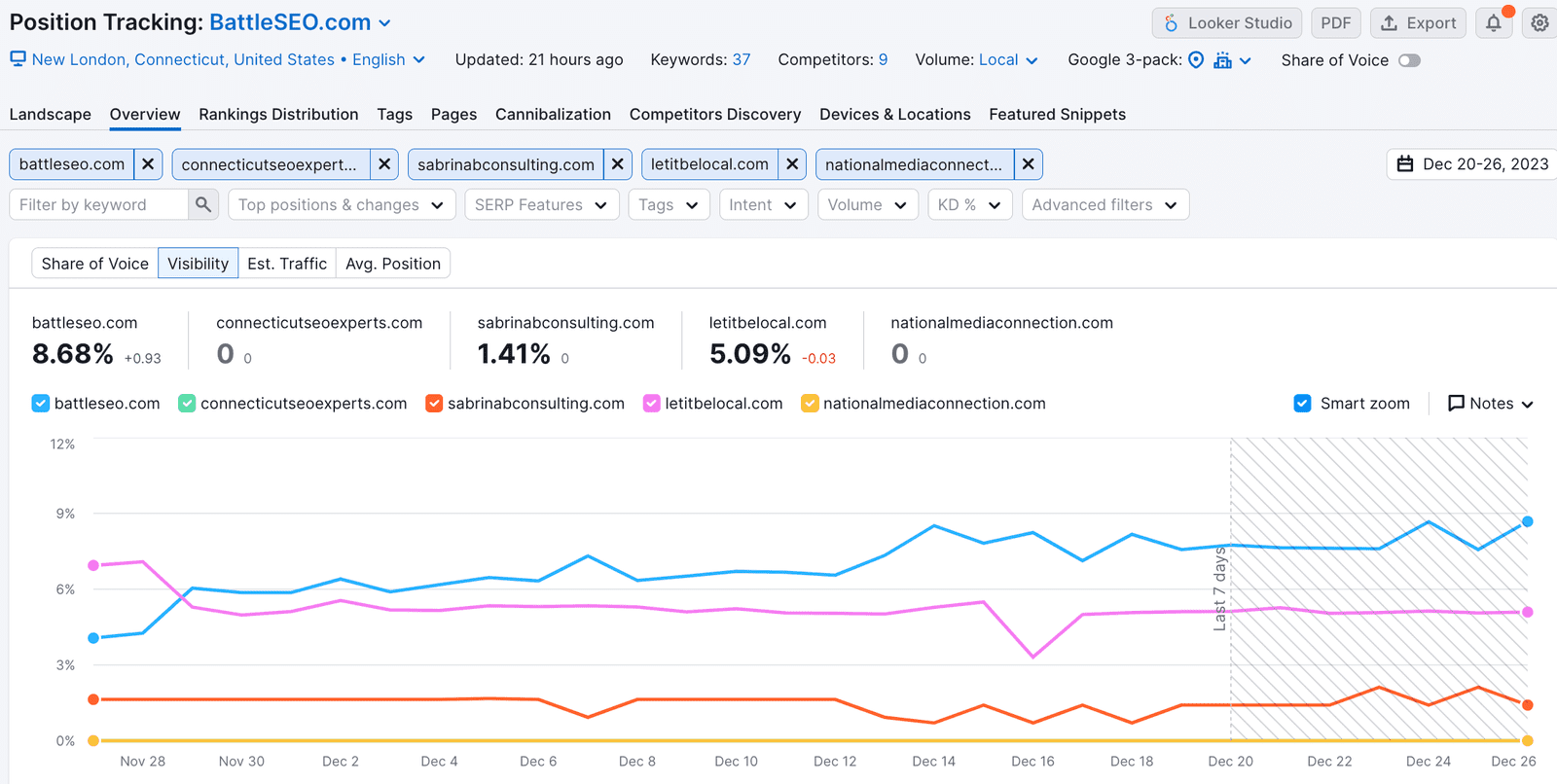Uncheck connecticutseoexperts.com legend checkbox
Image resolution: width=1557 pixels, height=784 pixels.
click(x=187, y=403)
